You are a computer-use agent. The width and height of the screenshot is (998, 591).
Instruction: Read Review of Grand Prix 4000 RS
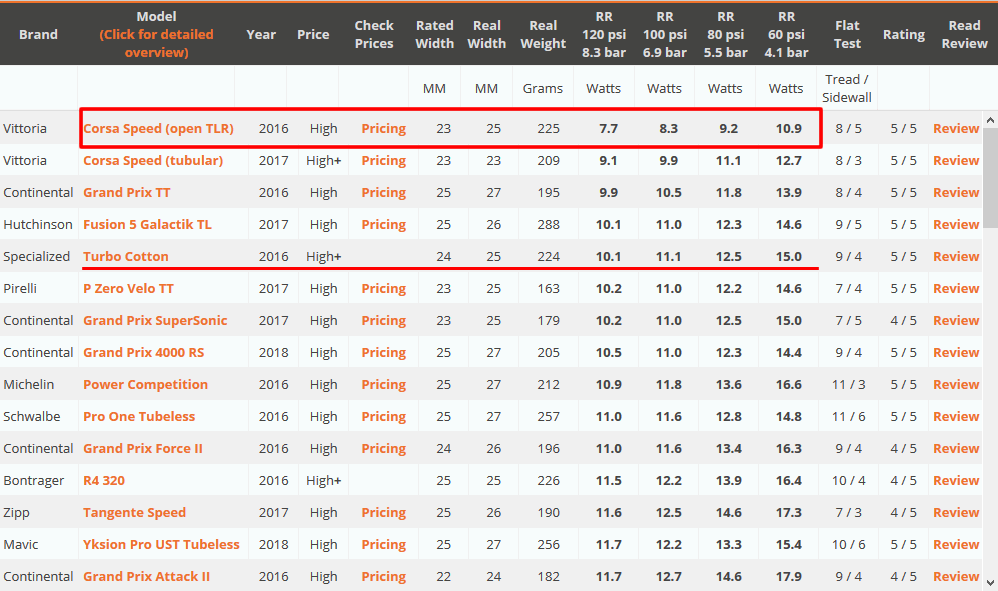click(x=956, y=352)
